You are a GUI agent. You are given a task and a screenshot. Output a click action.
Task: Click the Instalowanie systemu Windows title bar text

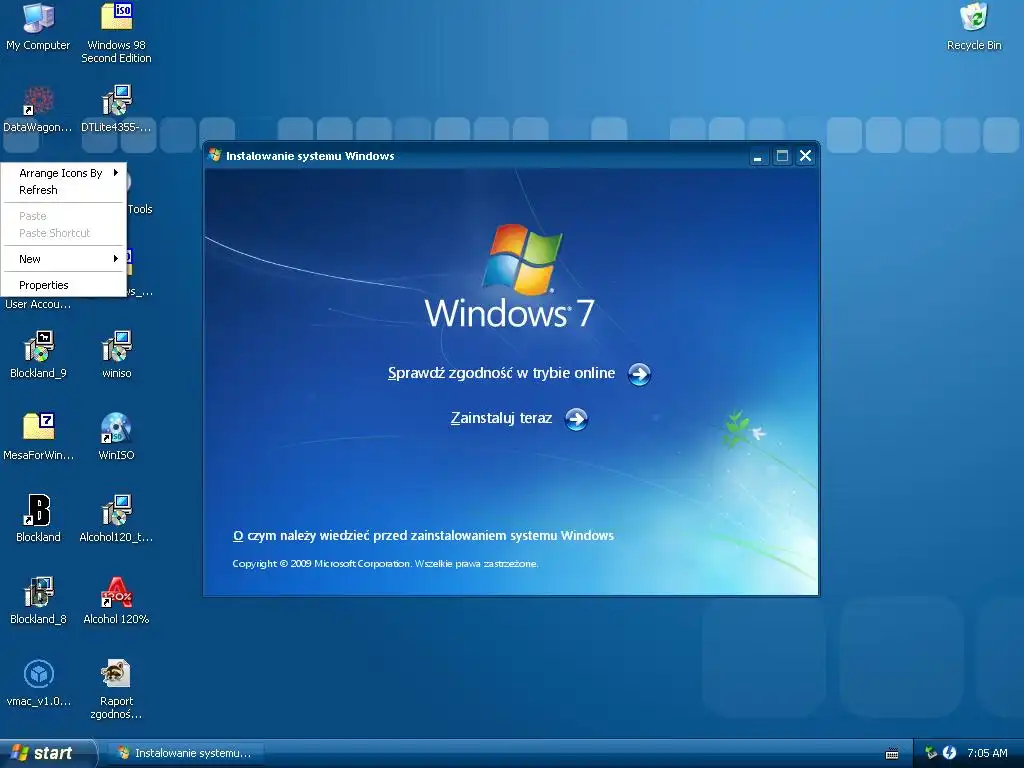(310, 156)
